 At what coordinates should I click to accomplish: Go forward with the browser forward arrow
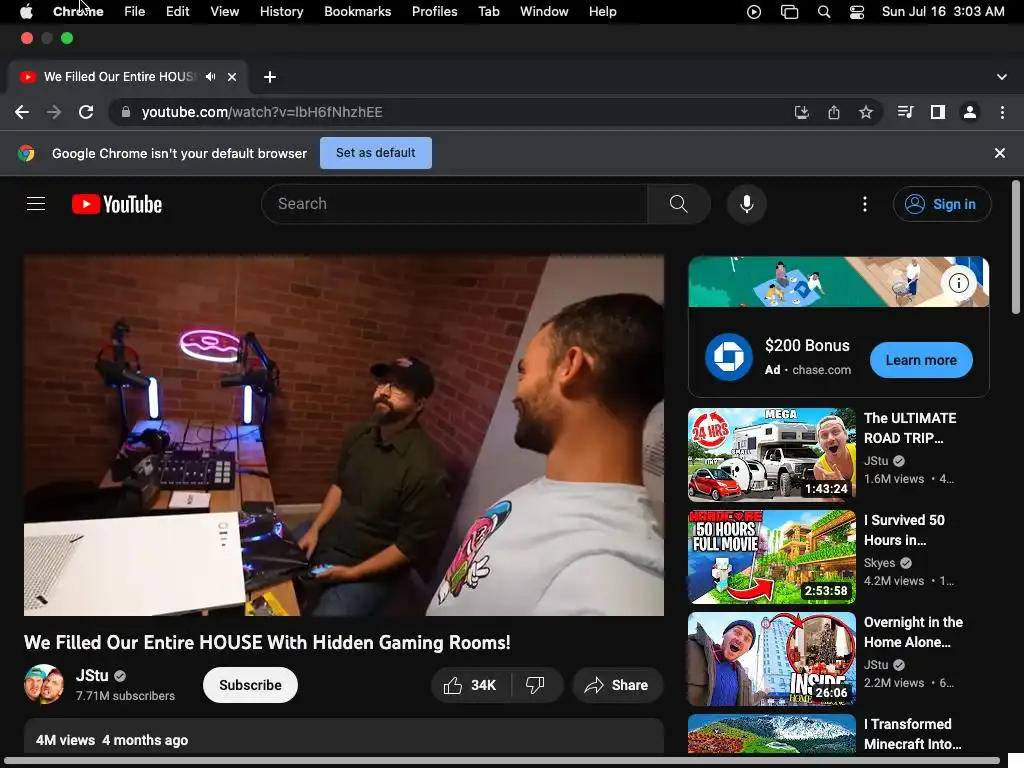pyautogui.click(x=54, y=112)
